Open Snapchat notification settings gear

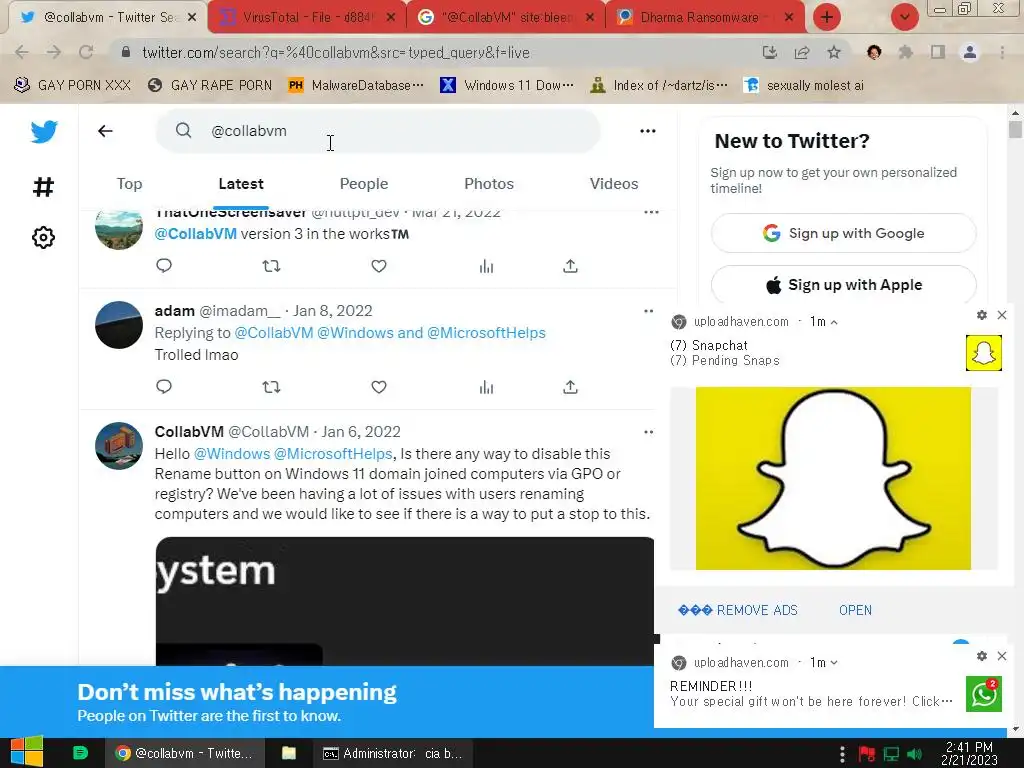point(982,315)
